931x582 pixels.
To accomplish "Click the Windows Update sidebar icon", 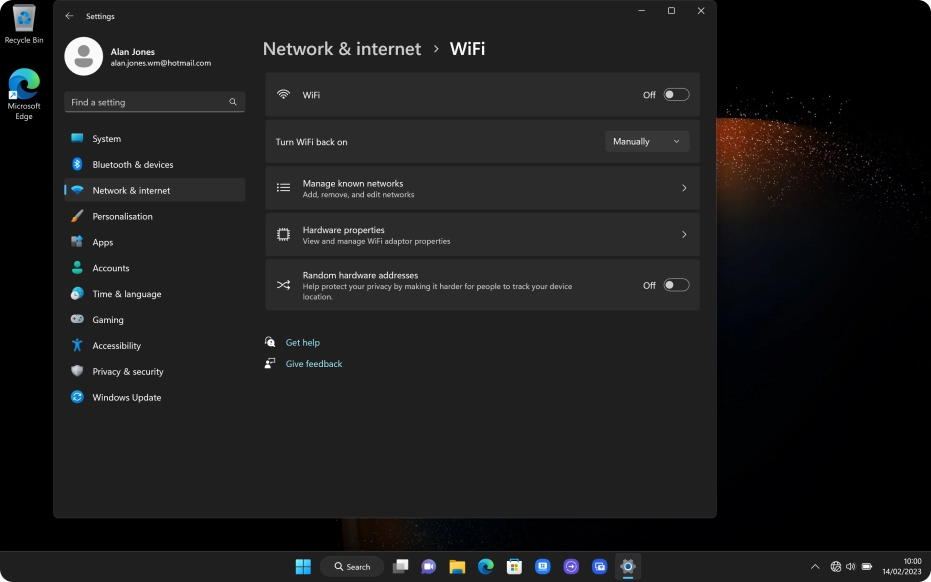I will tap(77, 397).
